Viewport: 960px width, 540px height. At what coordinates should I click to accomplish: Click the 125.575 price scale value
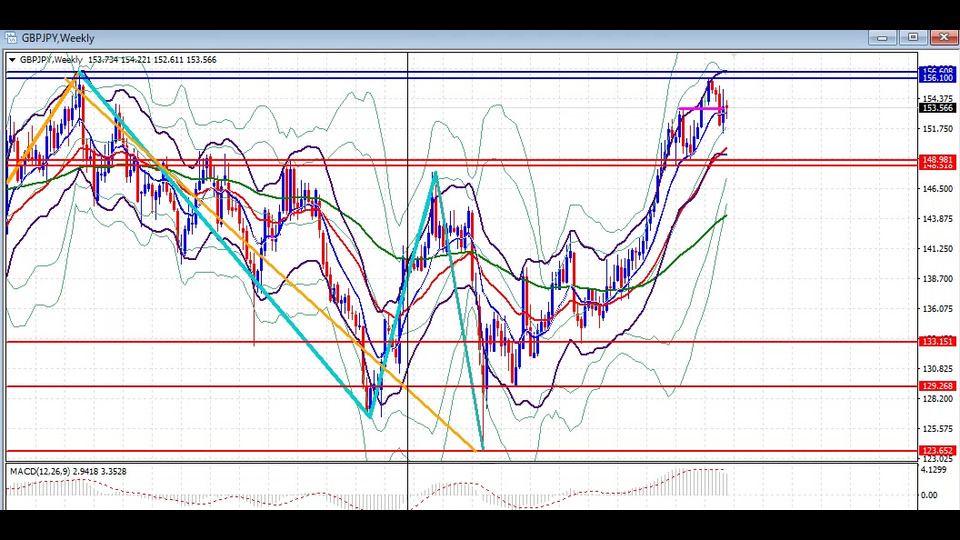coord(937,429)
